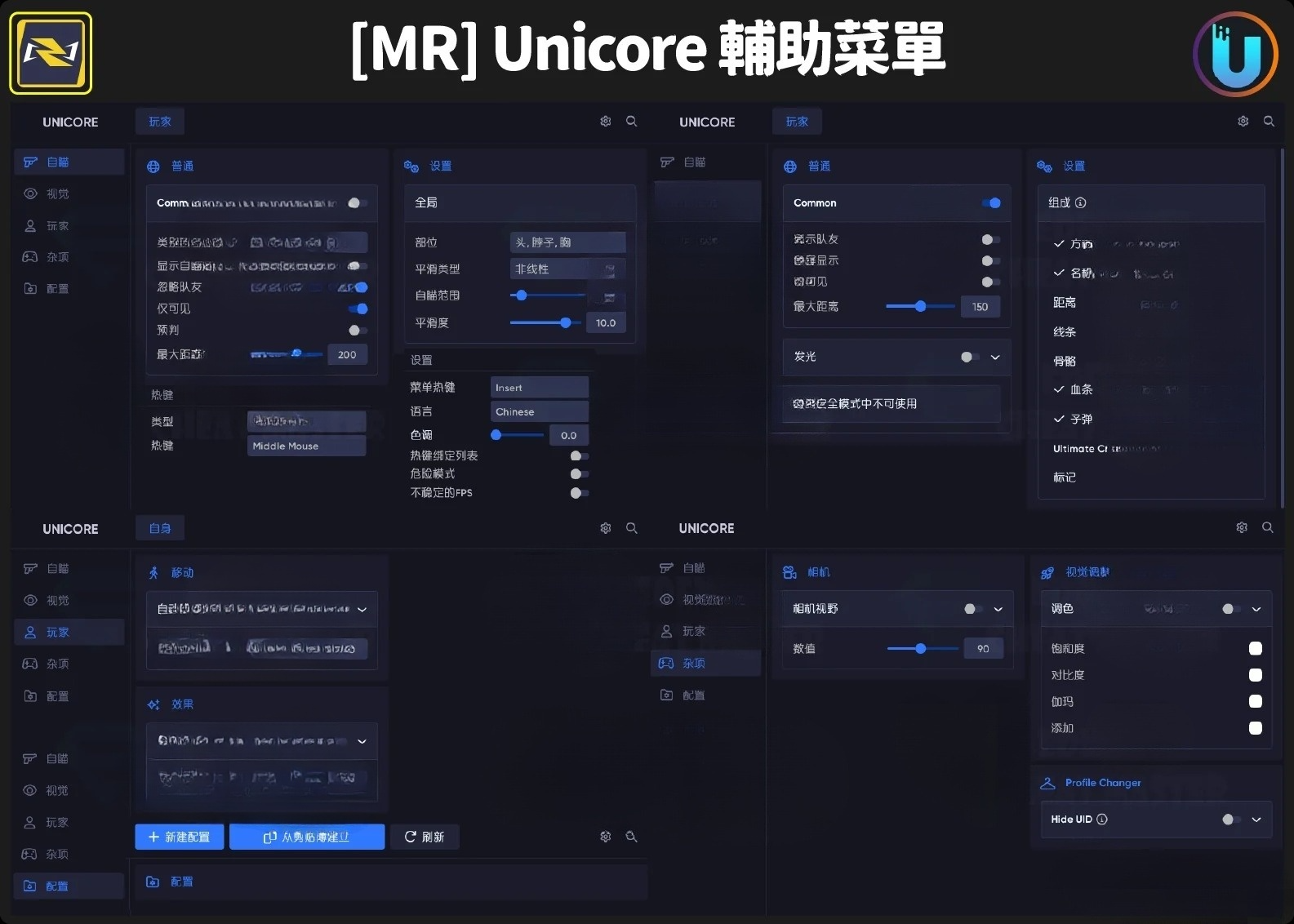The height and width of the screenshot is (924, 1294).
Task: Open settings gear in the 自身 window
Action: [x=606, y=528]
